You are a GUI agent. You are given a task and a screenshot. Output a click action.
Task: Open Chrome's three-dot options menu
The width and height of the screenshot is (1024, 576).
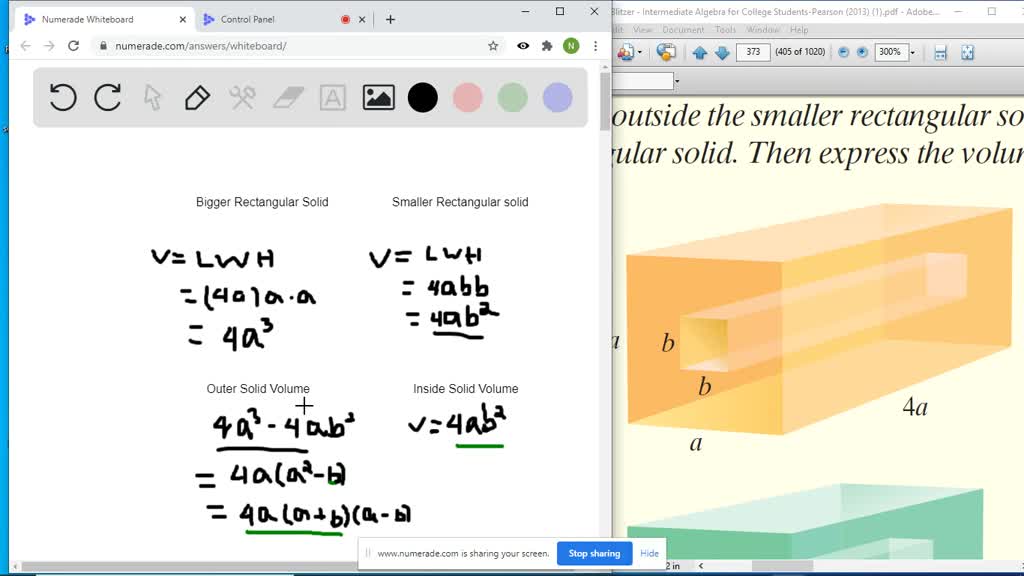point(596,46)
